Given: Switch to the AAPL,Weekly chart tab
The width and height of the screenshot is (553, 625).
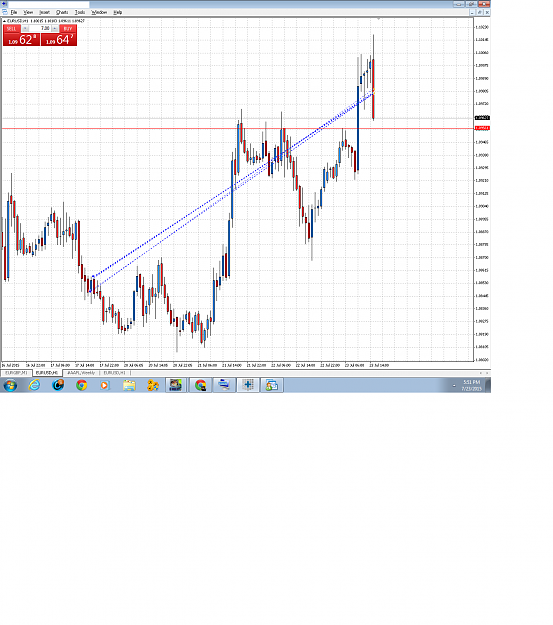Looking at the screenshot, I should (81, 373).
